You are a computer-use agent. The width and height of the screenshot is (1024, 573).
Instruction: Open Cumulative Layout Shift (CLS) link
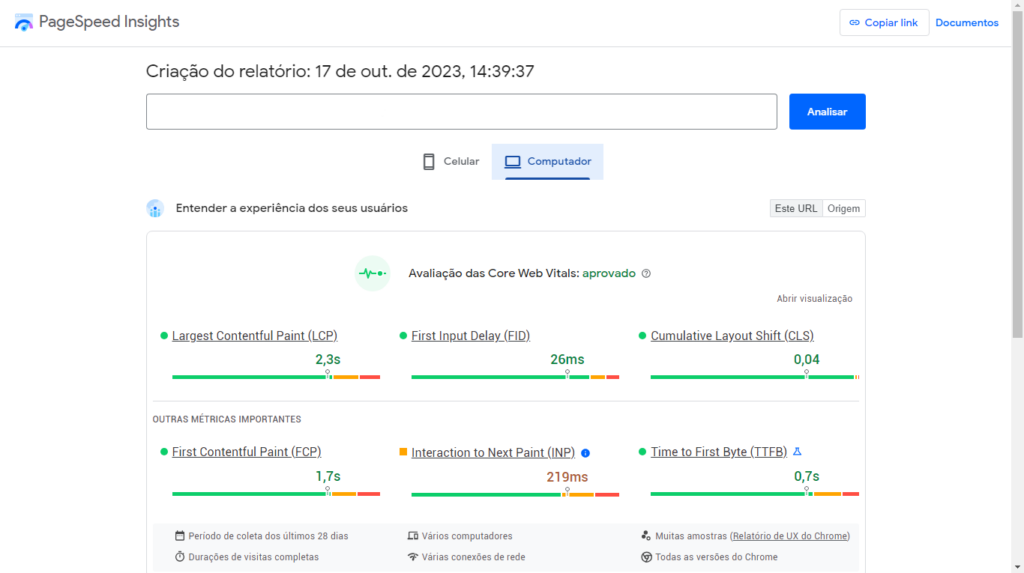coord(732,336)
